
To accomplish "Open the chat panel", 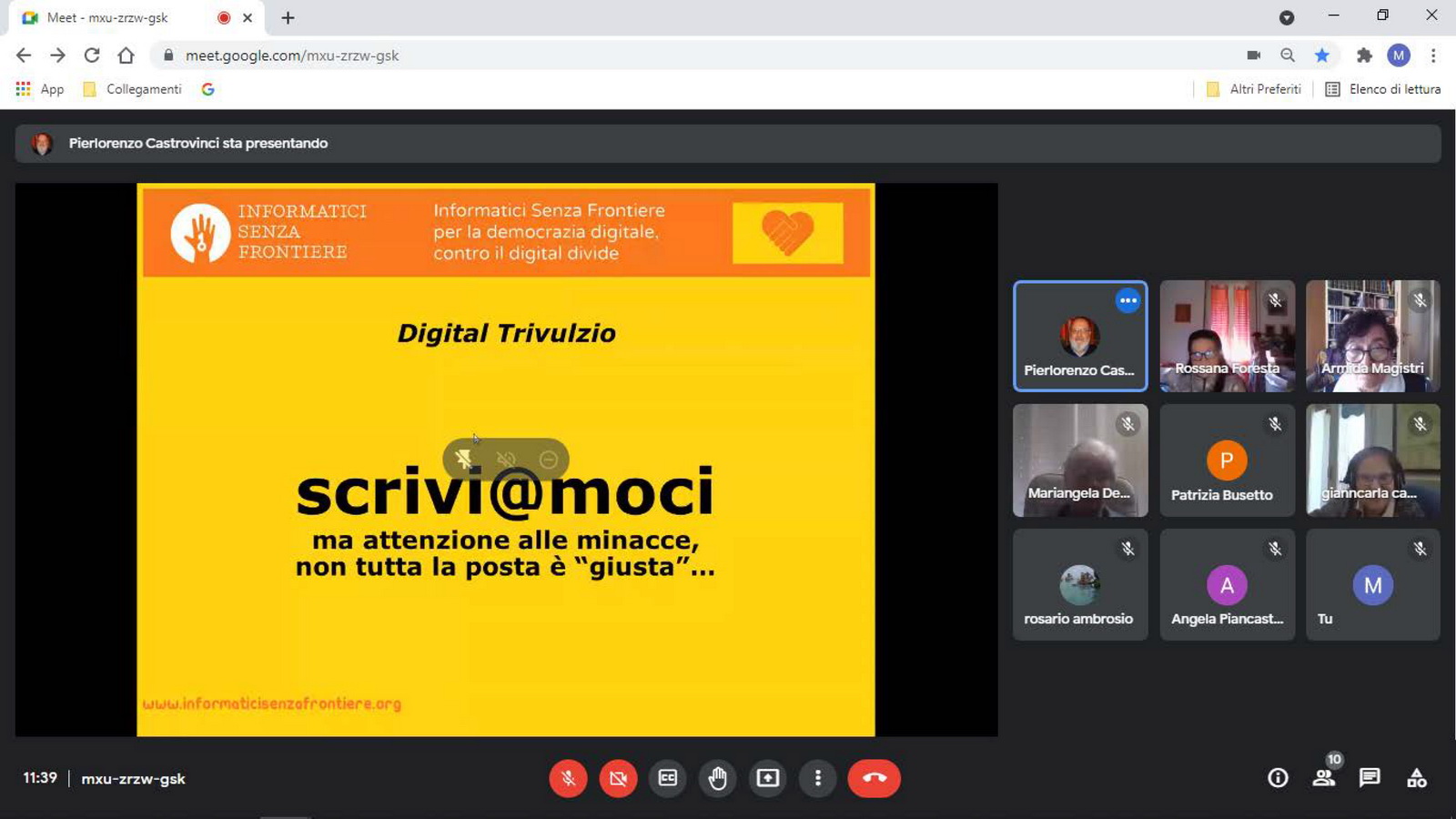I will point(1370,778).
